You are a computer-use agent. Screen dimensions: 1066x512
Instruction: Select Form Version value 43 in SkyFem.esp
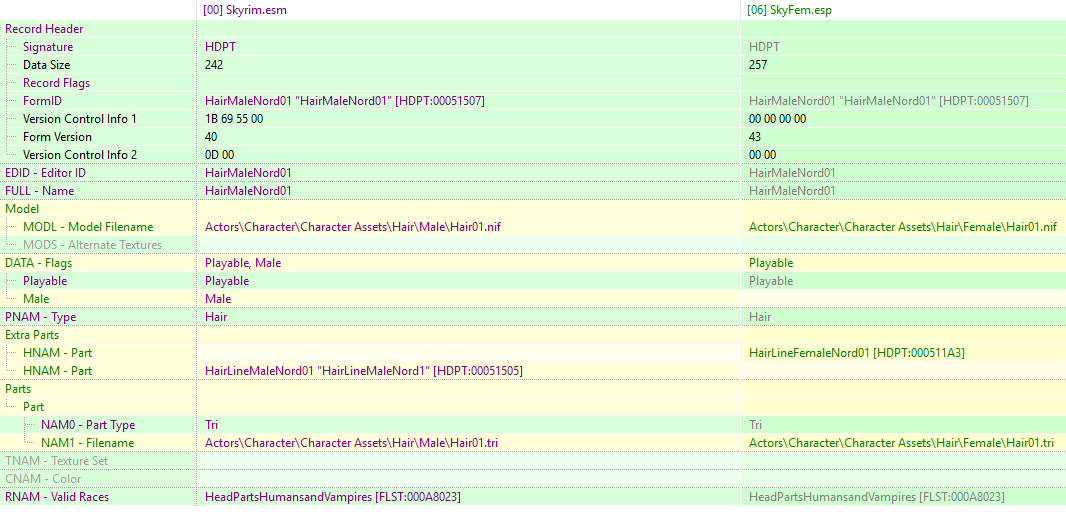755,137
